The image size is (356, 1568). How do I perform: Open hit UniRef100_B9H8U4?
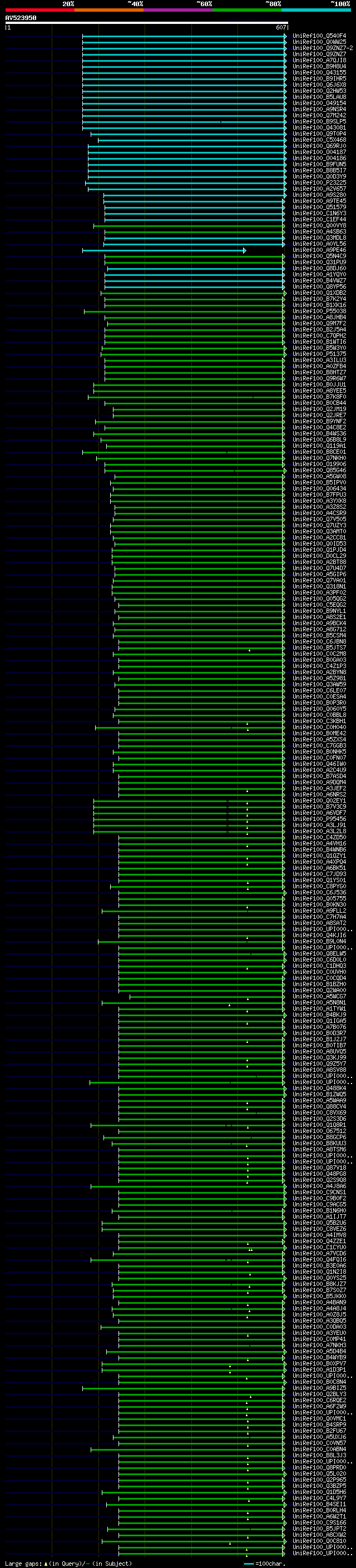pos(319,66)
